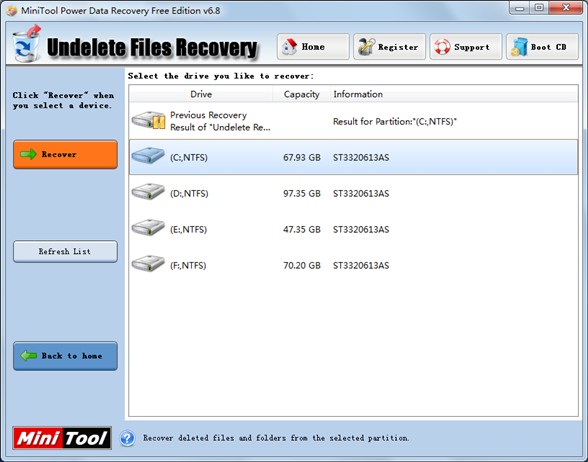Viewport: 588px width, 462px height.
Task: Select the (F:,NTFS) drive label
Action: (188, 266)
